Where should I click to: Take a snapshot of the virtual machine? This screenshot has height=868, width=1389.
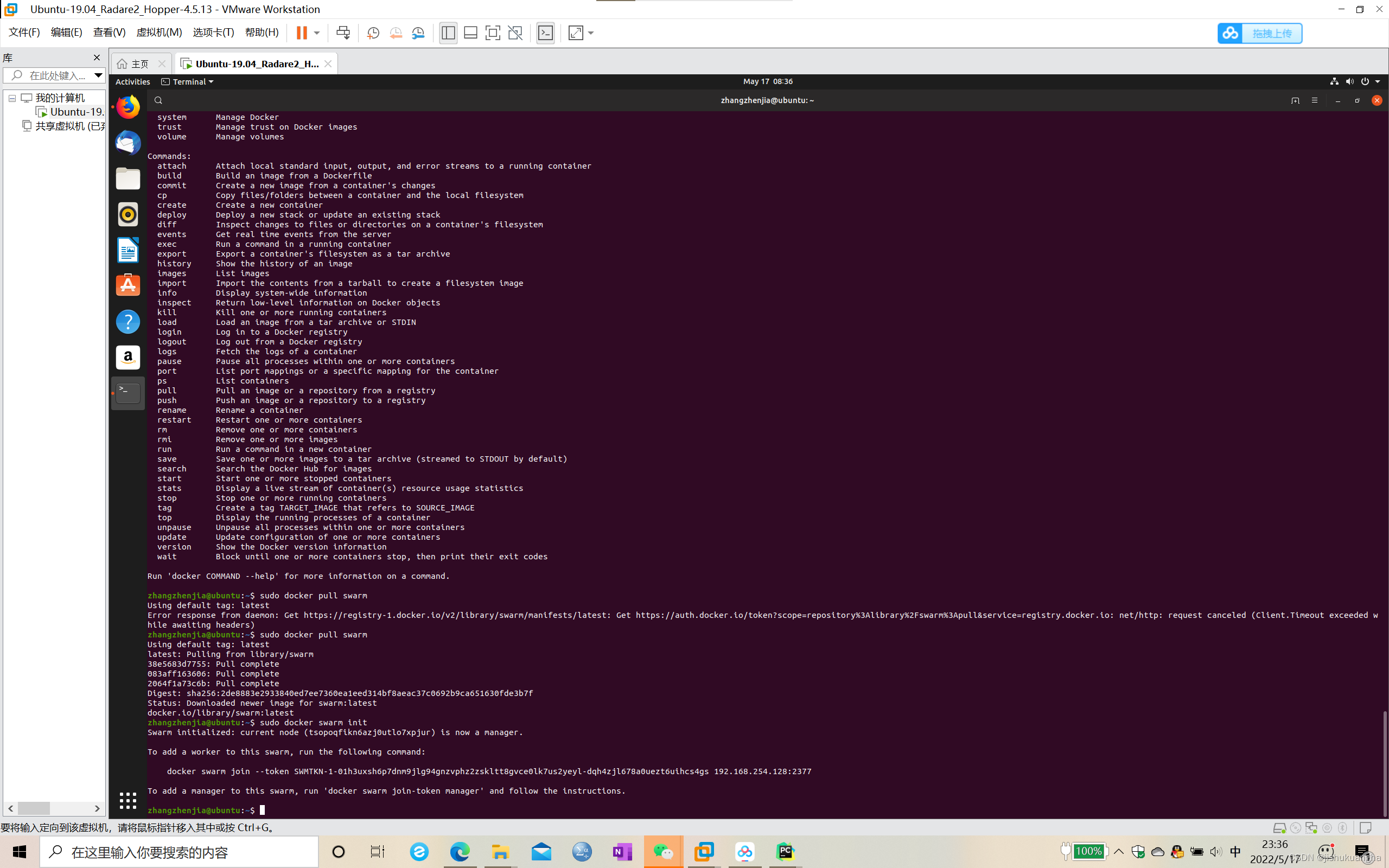[373, 33]
